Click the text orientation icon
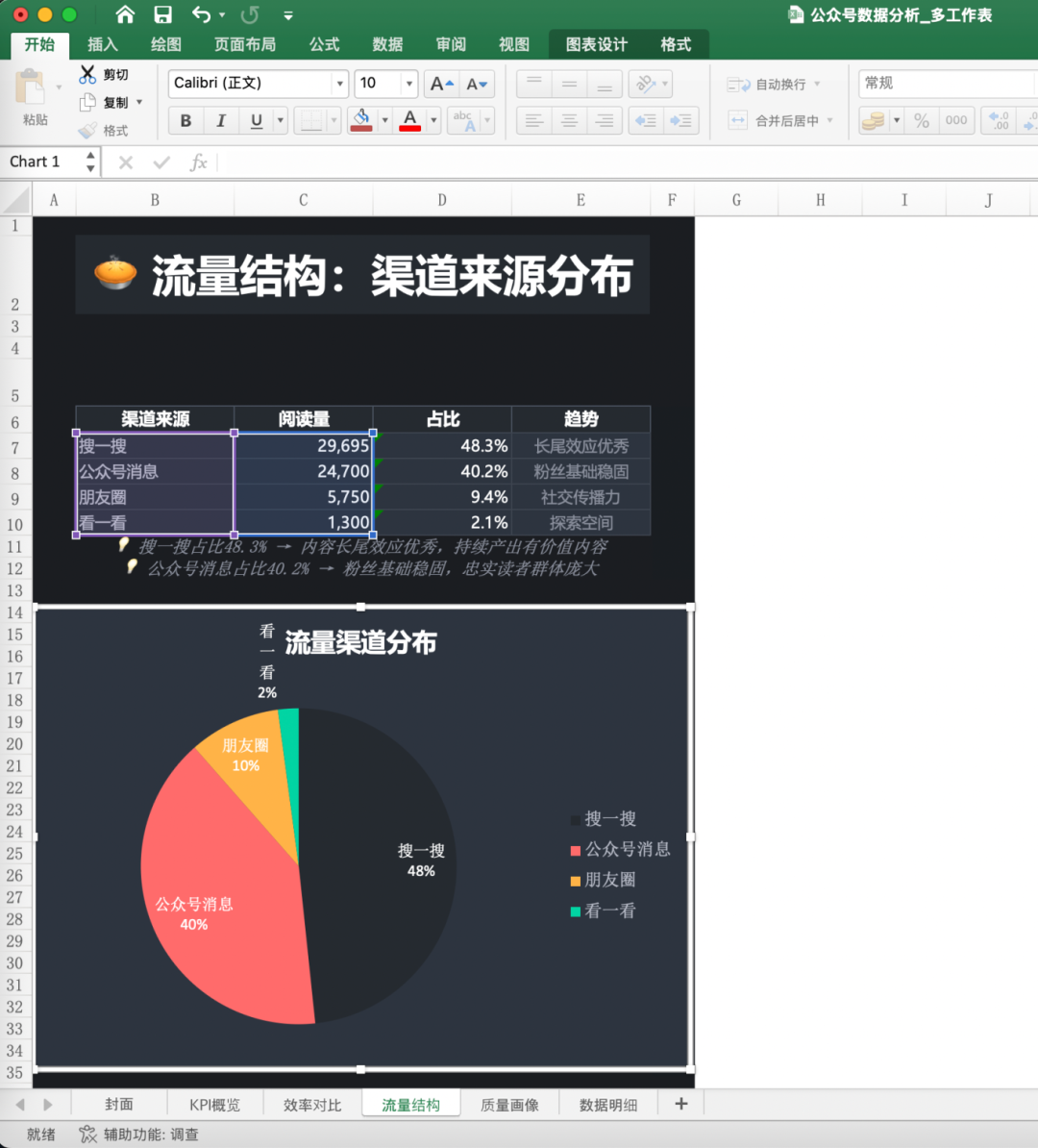 point(646,85)
